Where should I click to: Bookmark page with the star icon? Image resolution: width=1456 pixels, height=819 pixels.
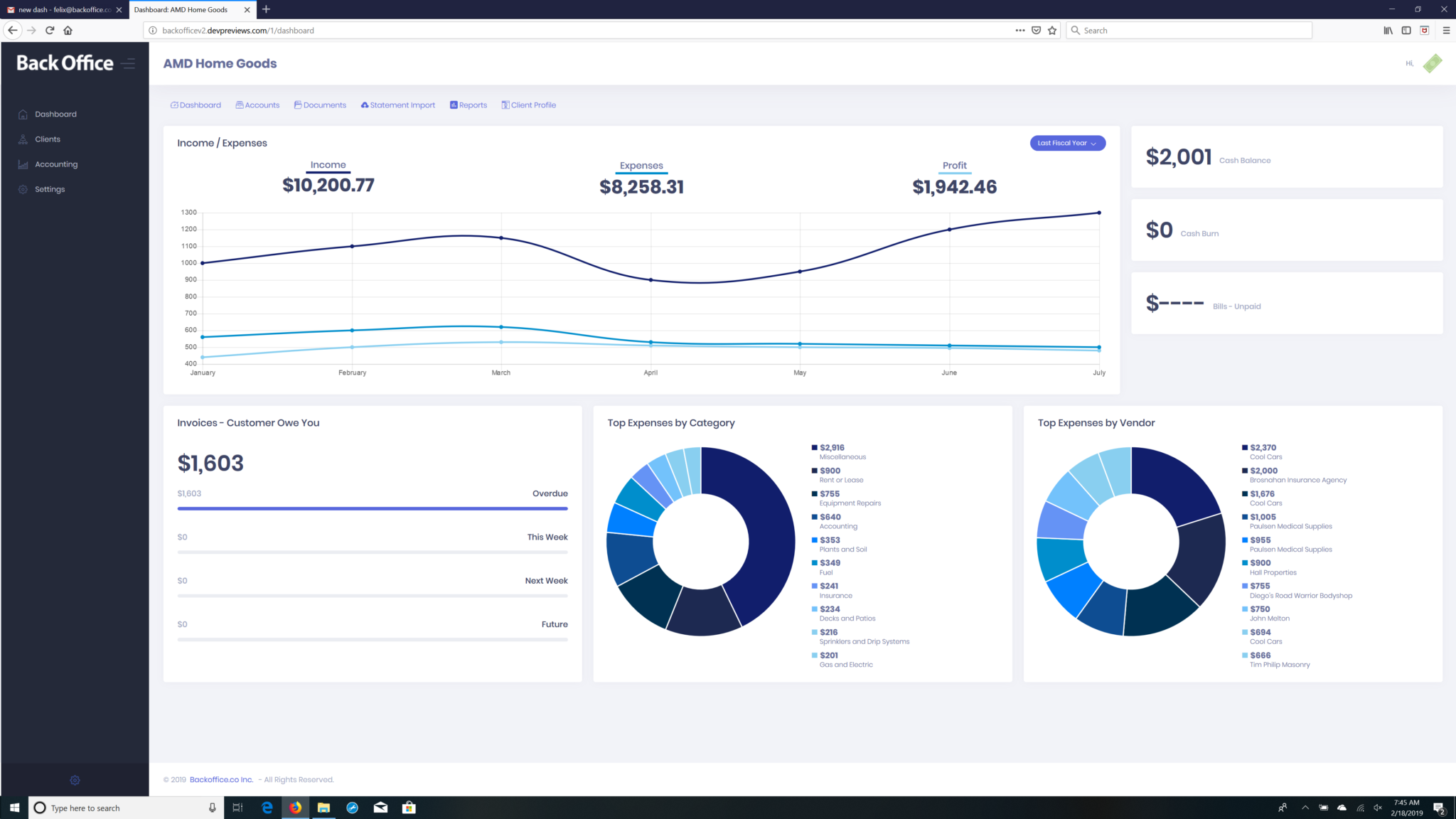click(1052, 31)
